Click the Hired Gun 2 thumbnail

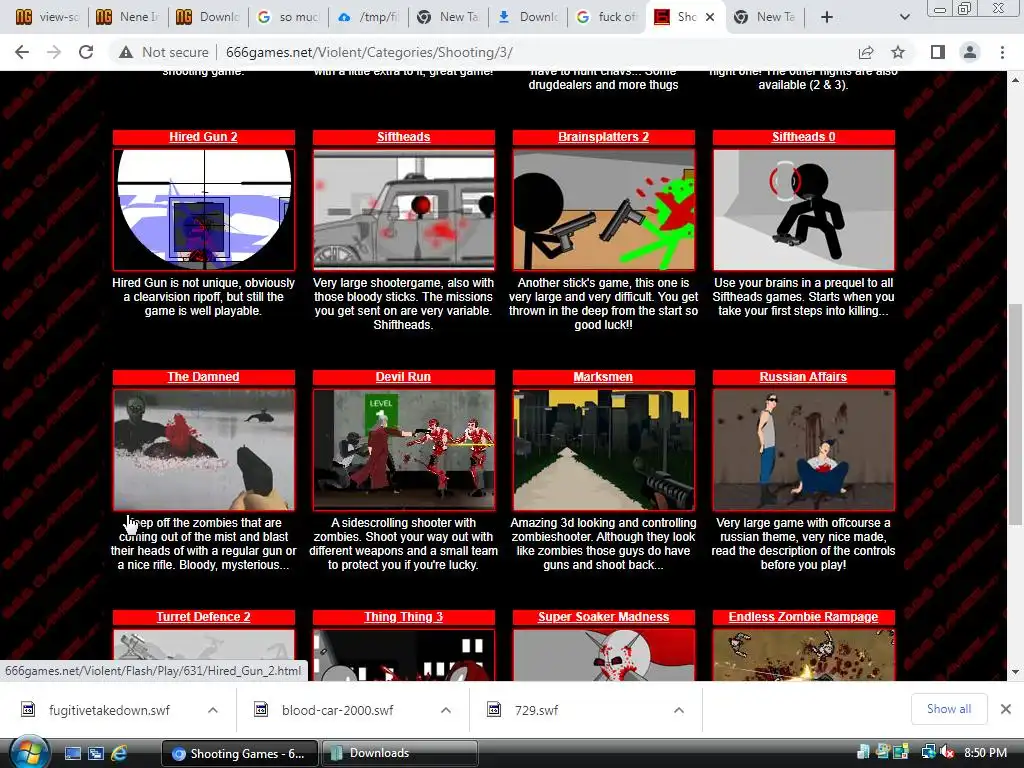click(x=204, y=210)
